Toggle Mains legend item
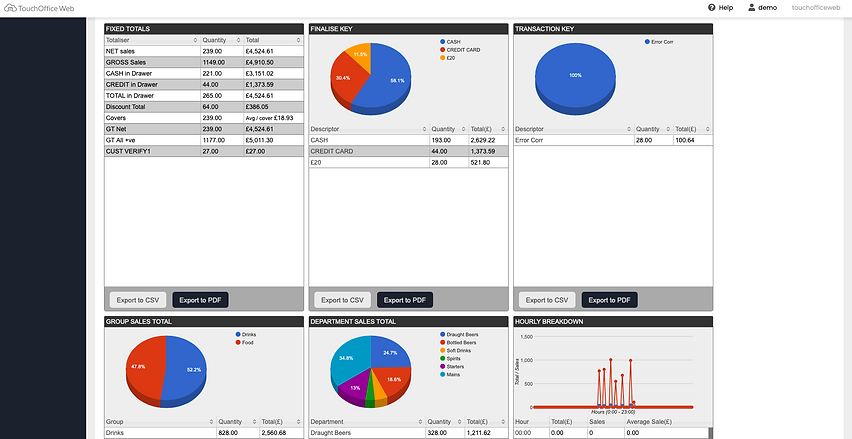Screen dimensions: 852x439 pyautogui.click(x=449, y=374)
